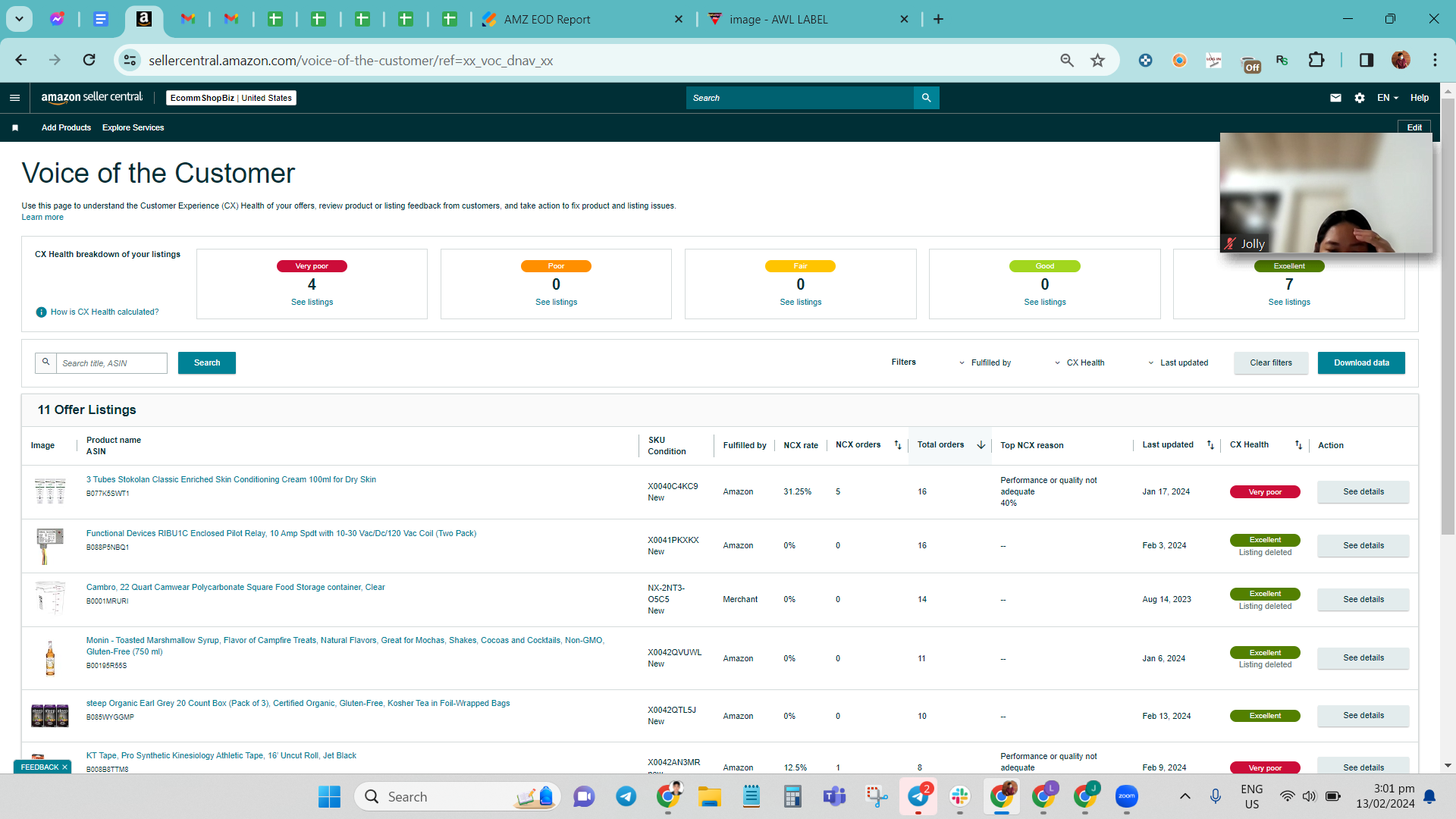
Task: Show hidden system tray icons
Action: point(1185,797)
